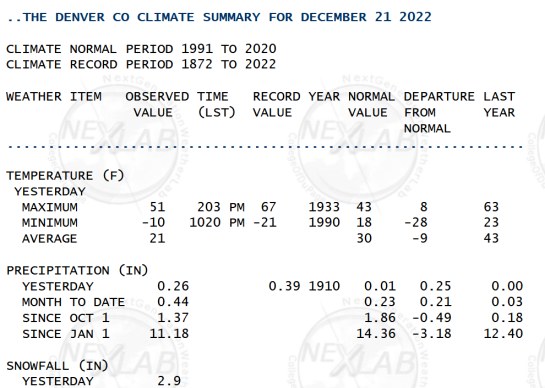Image resolution: width=545 pixels, height=388 pixels.
Task: Click the SINCE OCT 1 row label
Action: click(x=66, y=318)
